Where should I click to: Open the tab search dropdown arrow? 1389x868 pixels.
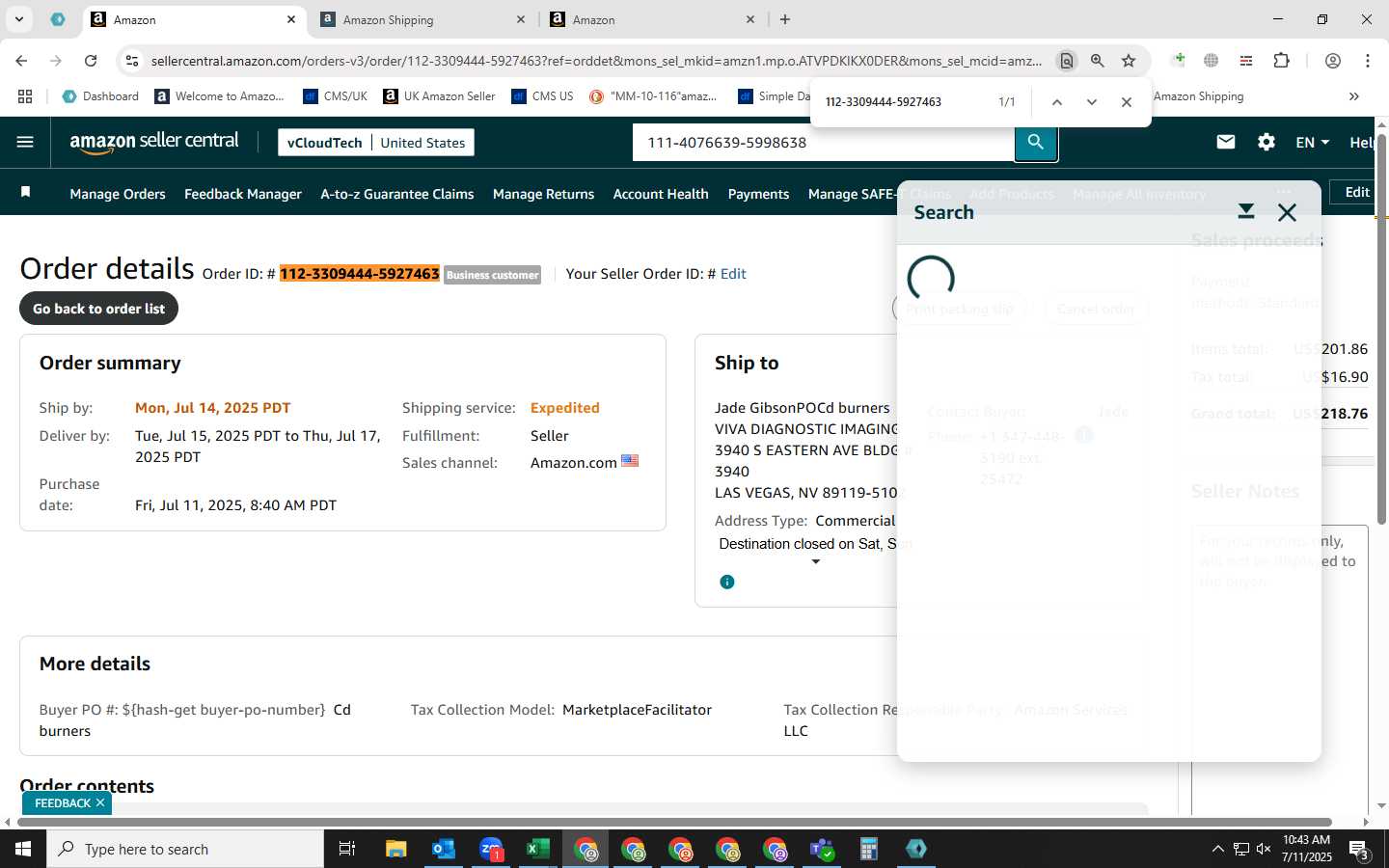[x=18, y=19]
